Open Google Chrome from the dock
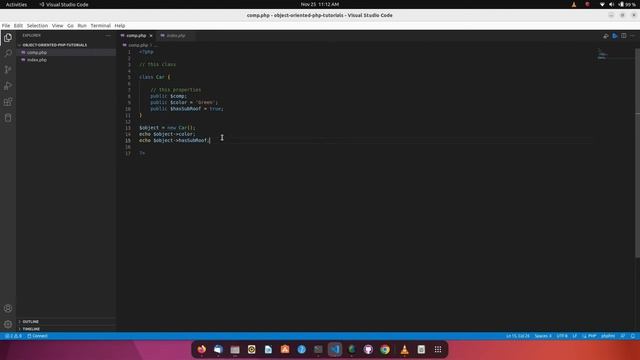This screenshot has height=360, width=640. [385, 349]
